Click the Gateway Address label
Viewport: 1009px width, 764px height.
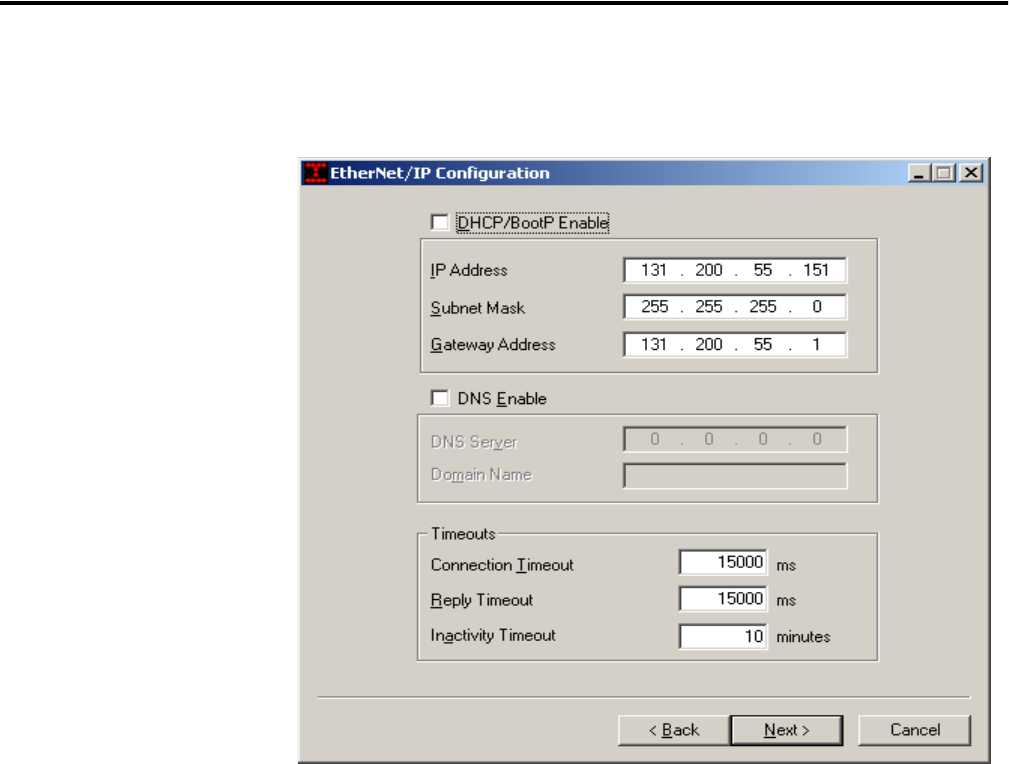493,345
